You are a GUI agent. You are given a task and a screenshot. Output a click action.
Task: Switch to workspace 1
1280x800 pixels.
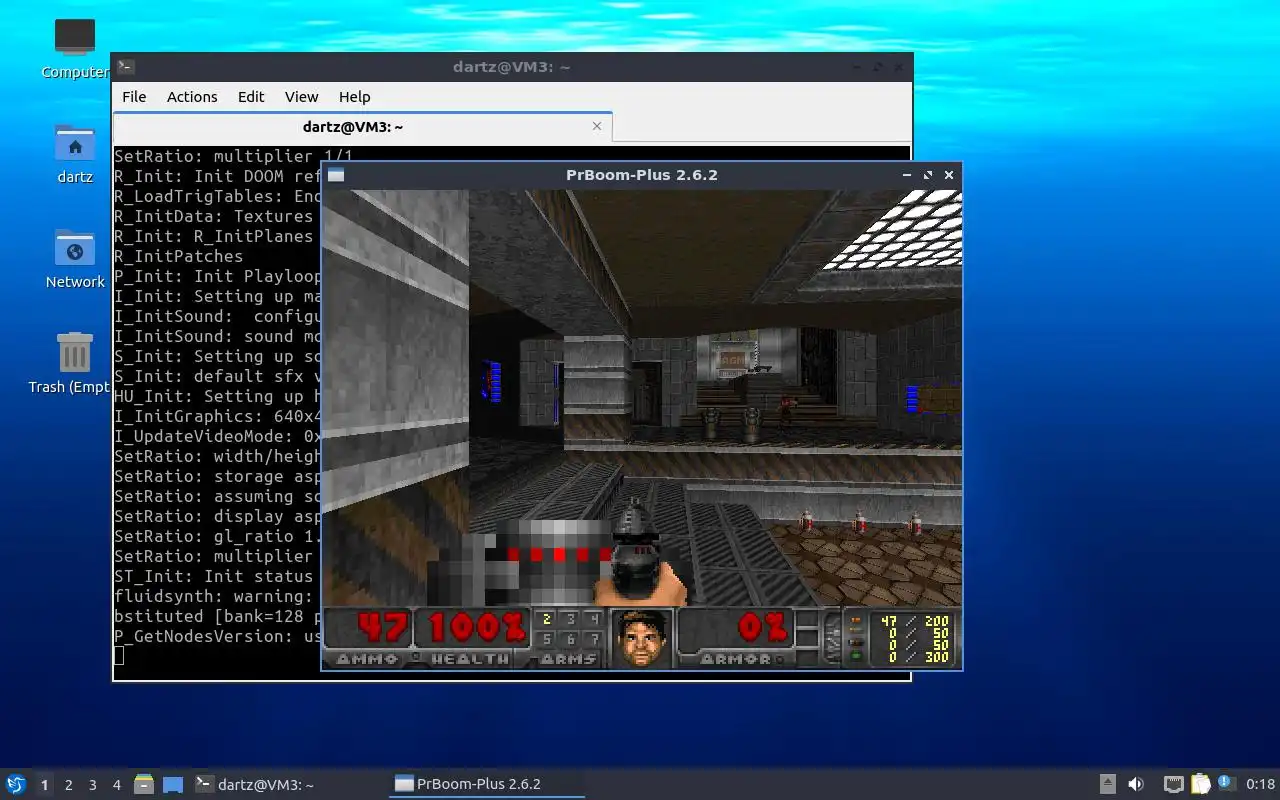(44, 785)
